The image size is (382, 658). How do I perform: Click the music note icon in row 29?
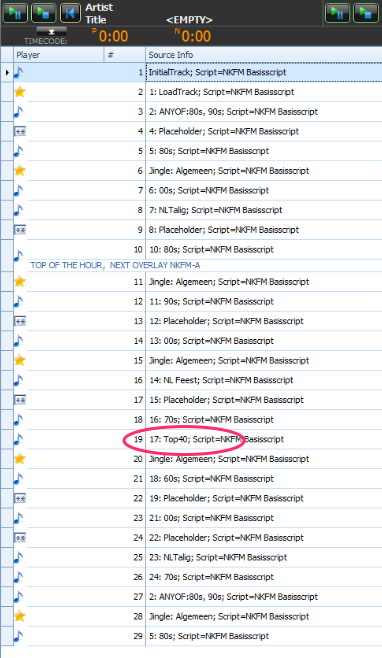coord(19,636)
